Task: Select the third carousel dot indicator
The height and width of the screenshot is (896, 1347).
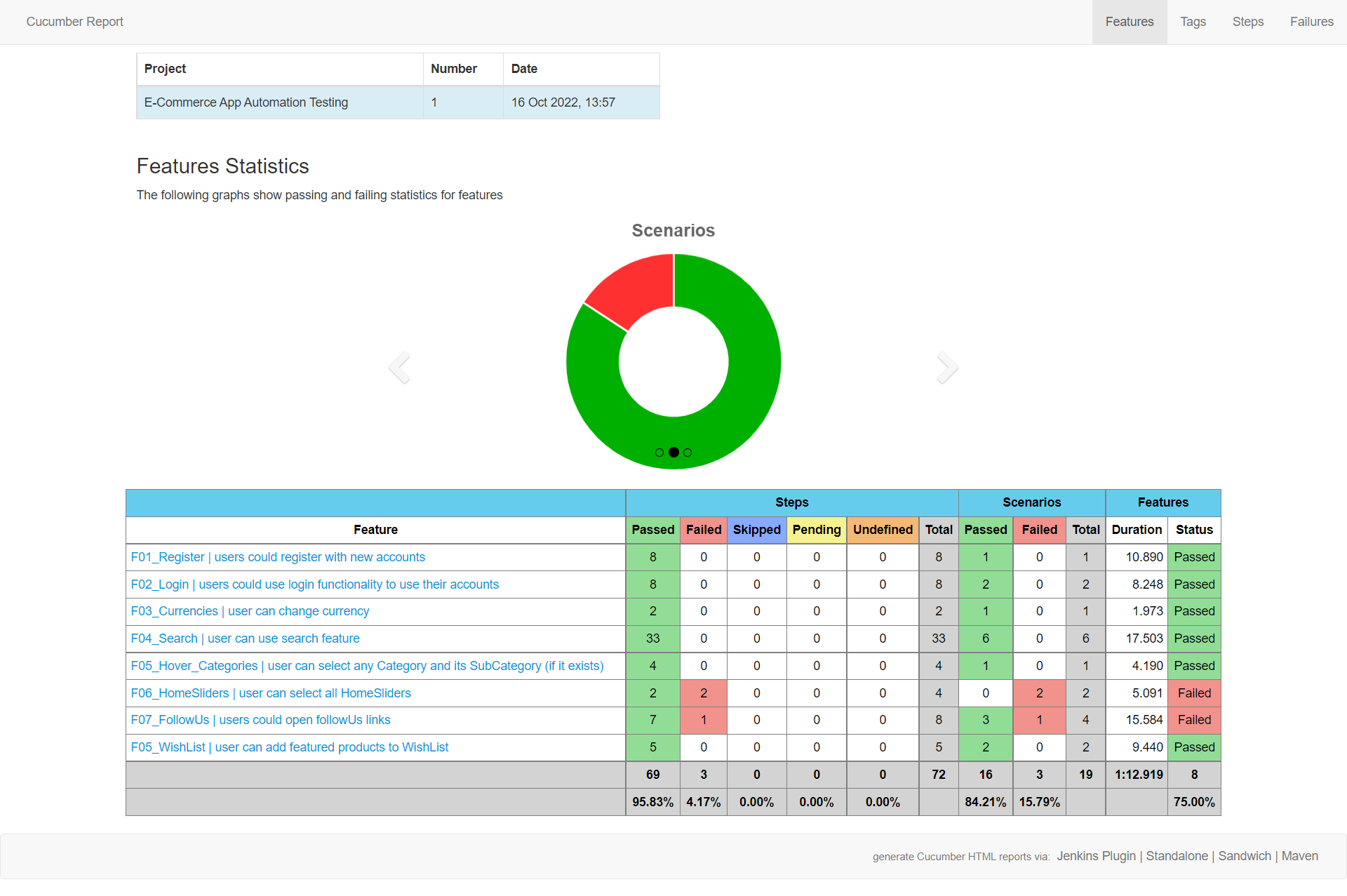Action: point(688,453)
